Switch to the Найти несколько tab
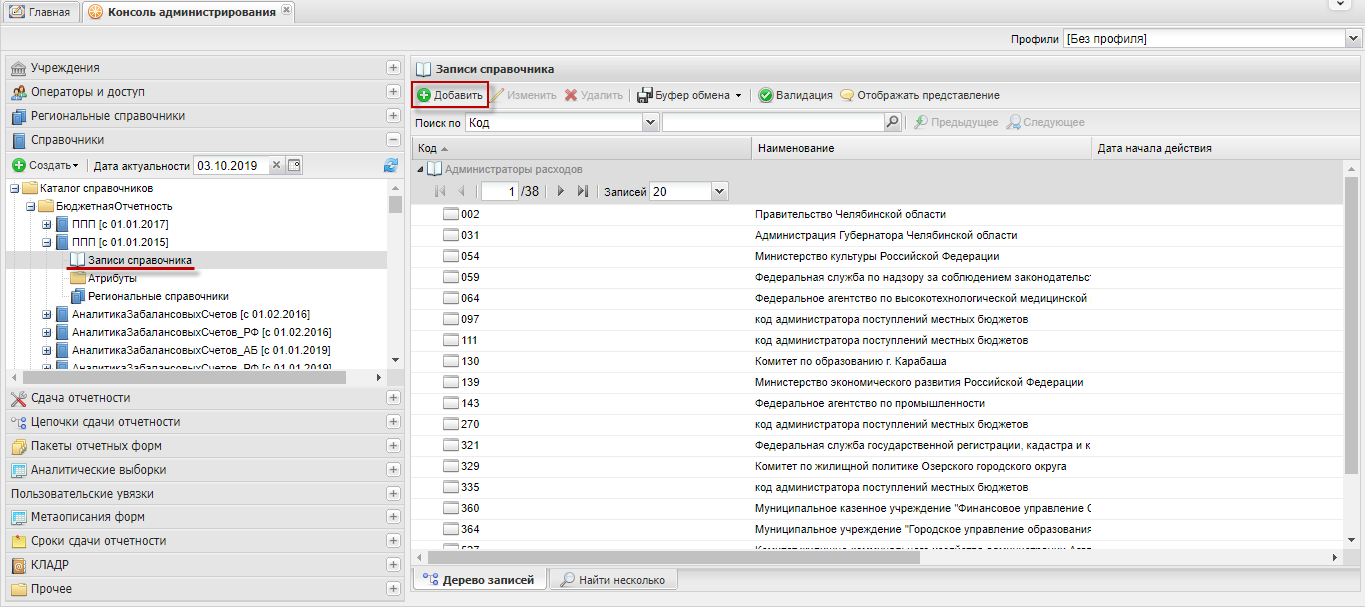Viewport: 1365px width, 607px height. (x=613, y=579)
